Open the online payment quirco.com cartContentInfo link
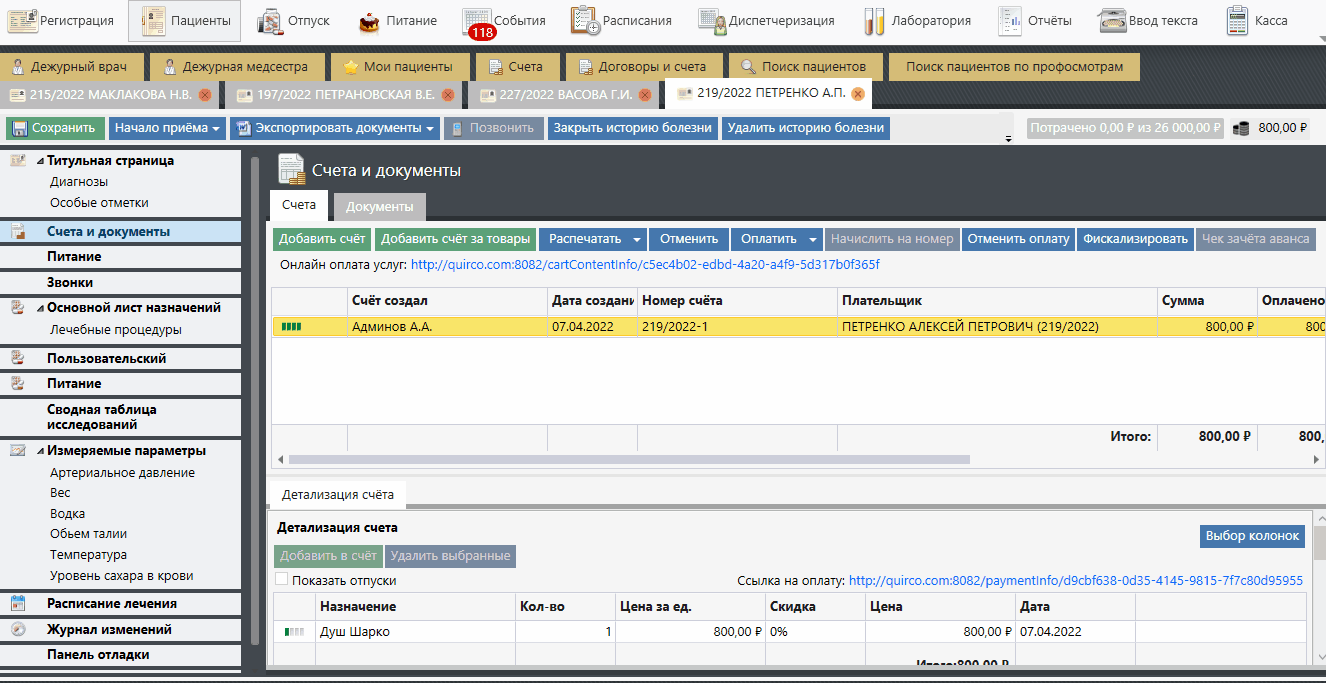Screen dimensions: 1326x683 pos(645,265)
